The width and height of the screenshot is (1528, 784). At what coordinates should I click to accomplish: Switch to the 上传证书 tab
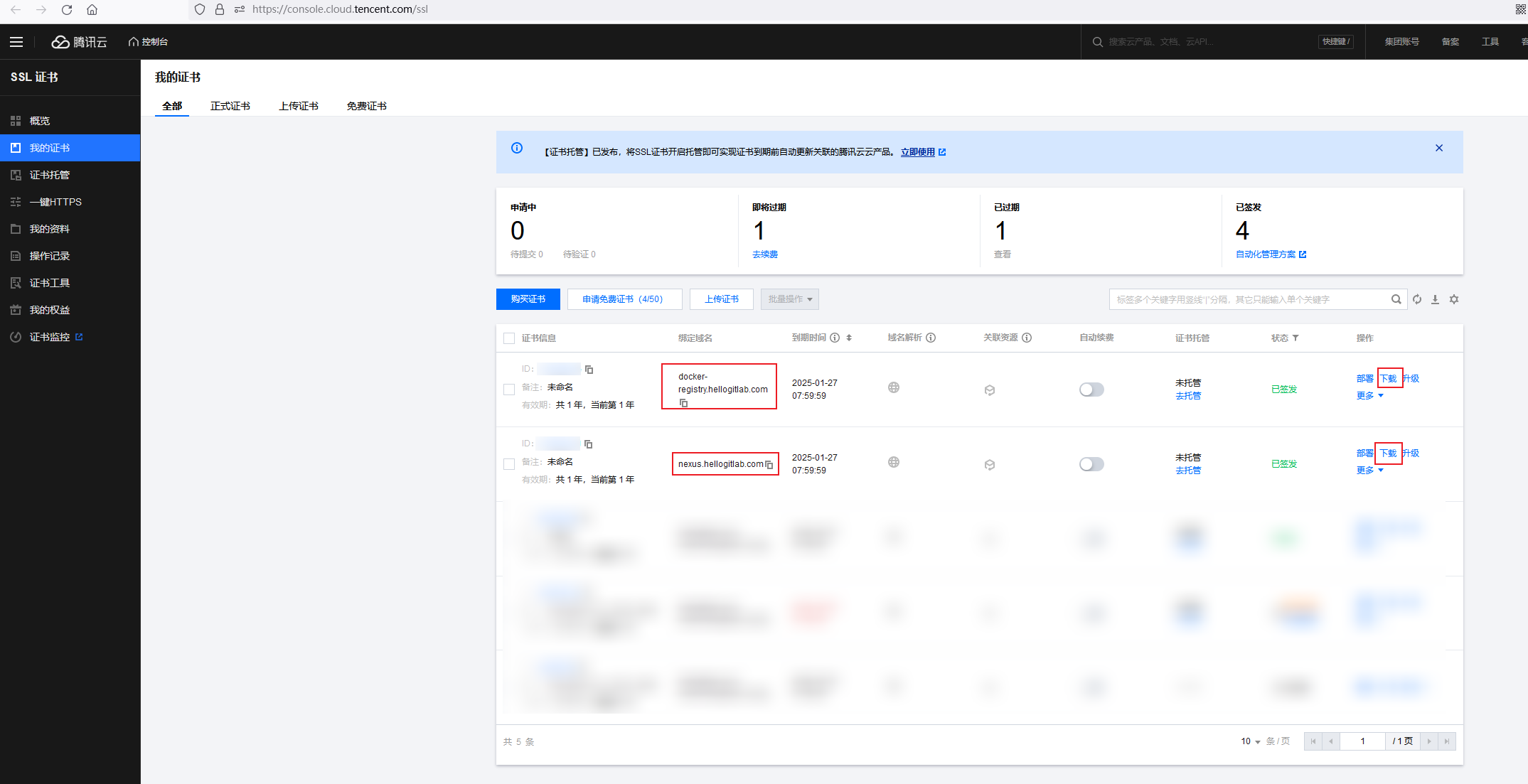[x=299, y=106]
